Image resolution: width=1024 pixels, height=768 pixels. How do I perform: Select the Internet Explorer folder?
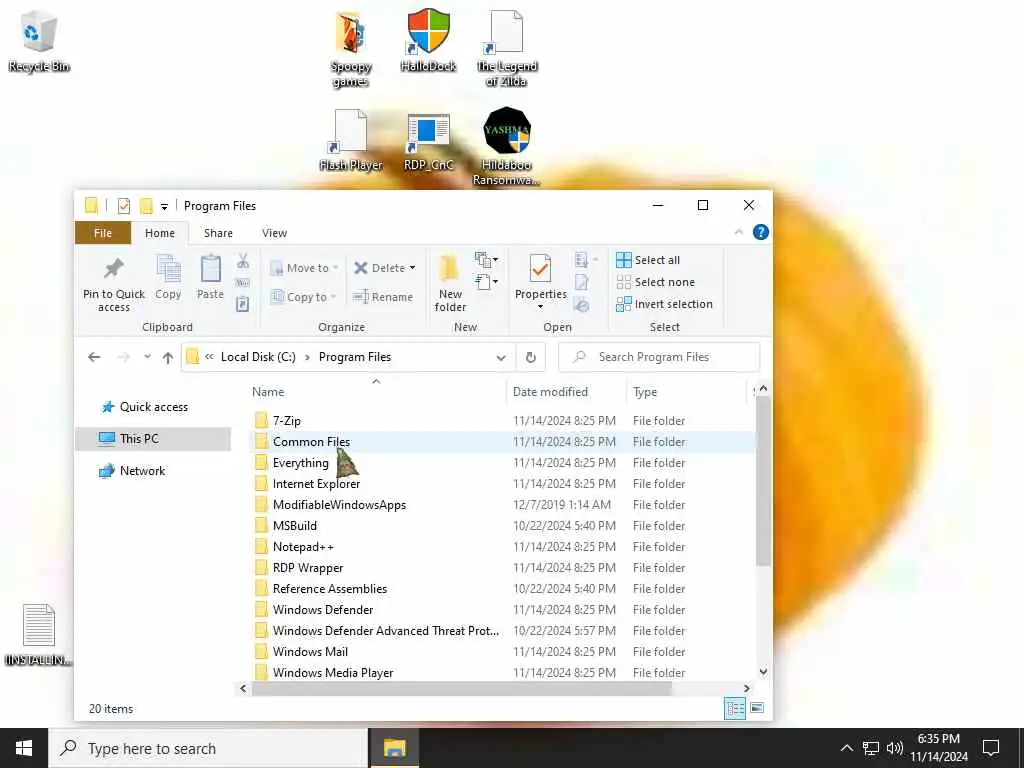pos(316,484)
